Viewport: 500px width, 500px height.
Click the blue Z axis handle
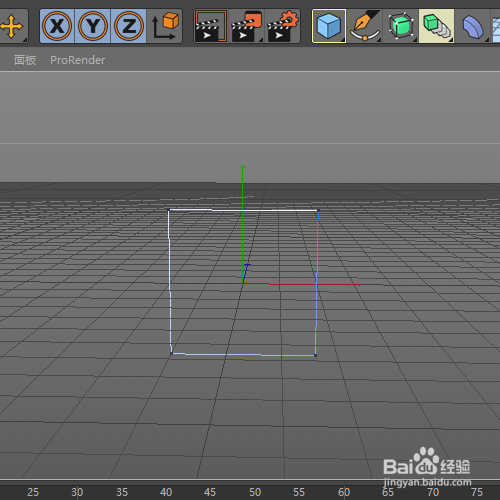(247, 266)
